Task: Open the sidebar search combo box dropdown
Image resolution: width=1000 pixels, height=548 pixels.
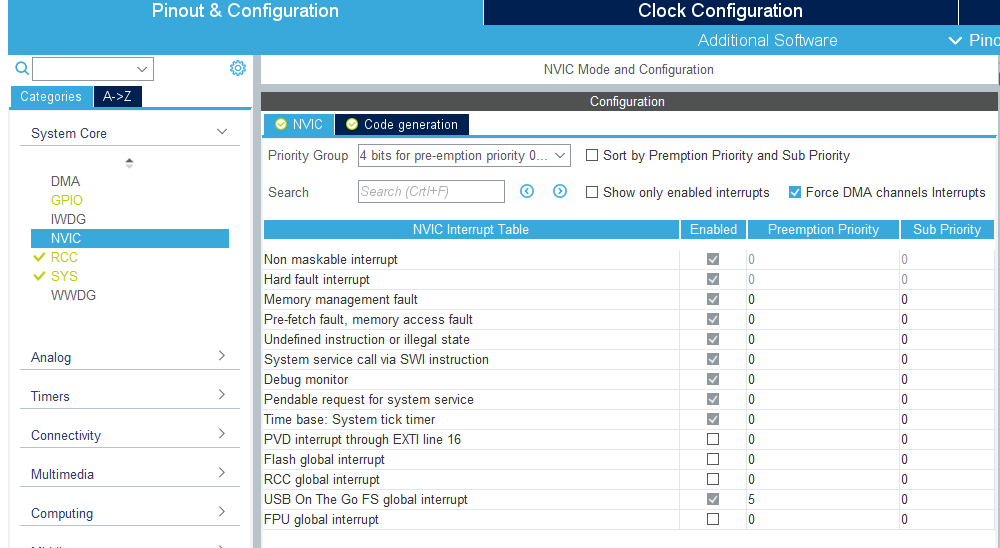Action: [x=142, y=69]
